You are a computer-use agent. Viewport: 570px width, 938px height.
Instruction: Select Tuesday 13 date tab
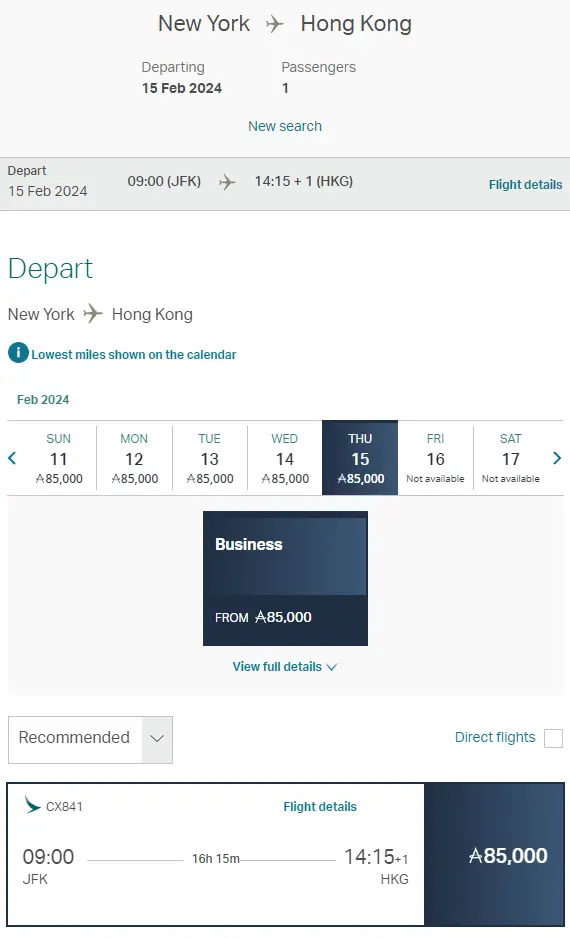coord(209,458)
